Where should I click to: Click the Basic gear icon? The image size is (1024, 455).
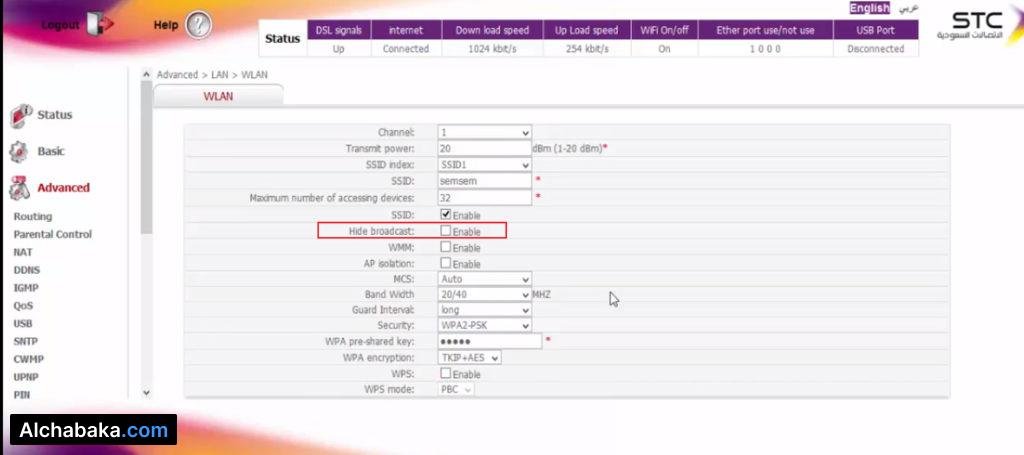[20, 152]
